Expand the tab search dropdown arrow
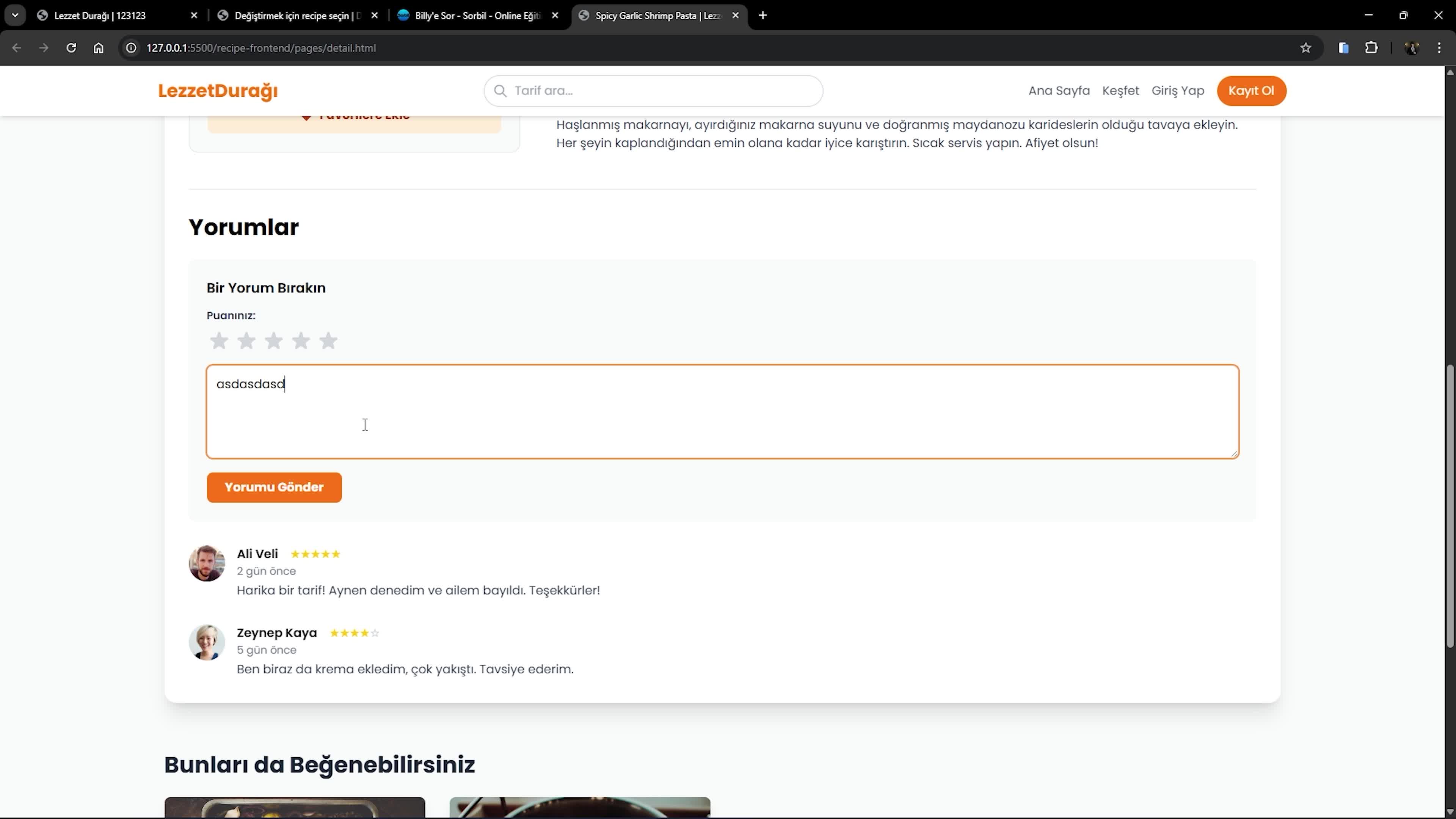 pos(15,15)
